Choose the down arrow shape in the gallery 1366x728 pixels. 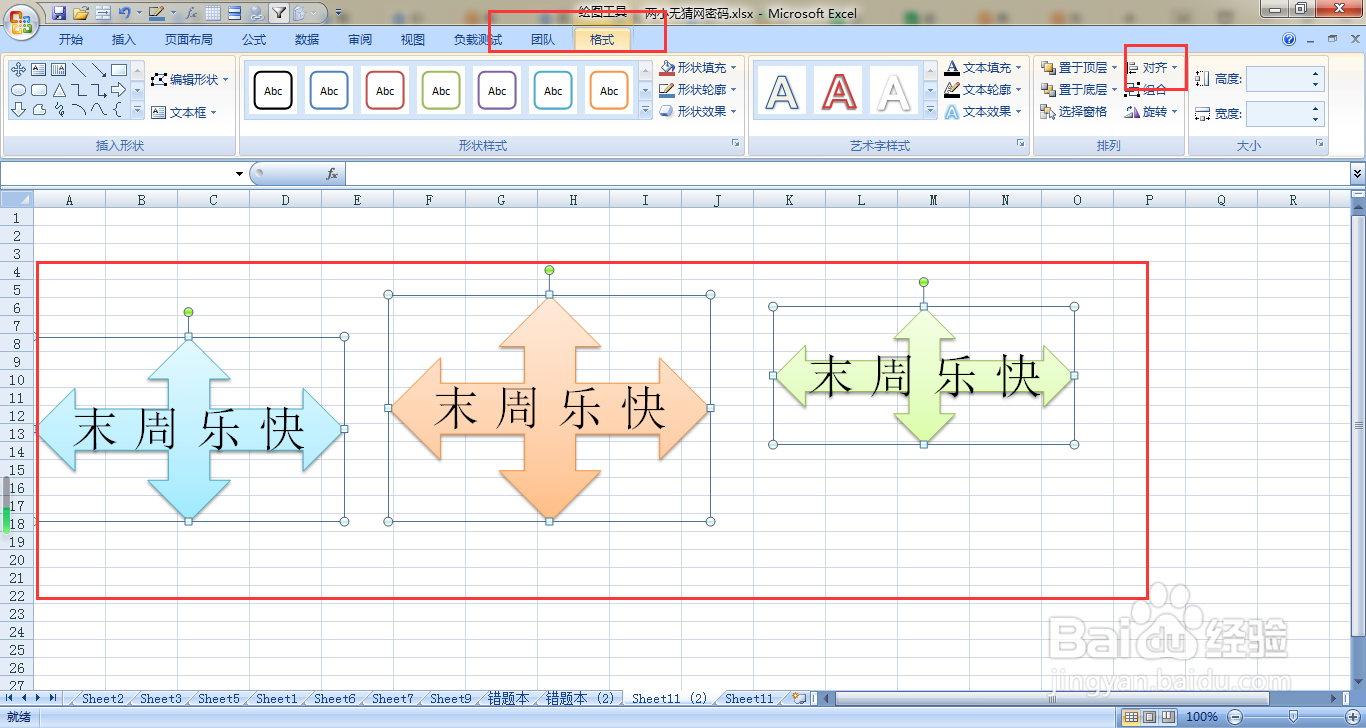pos(18,109)
